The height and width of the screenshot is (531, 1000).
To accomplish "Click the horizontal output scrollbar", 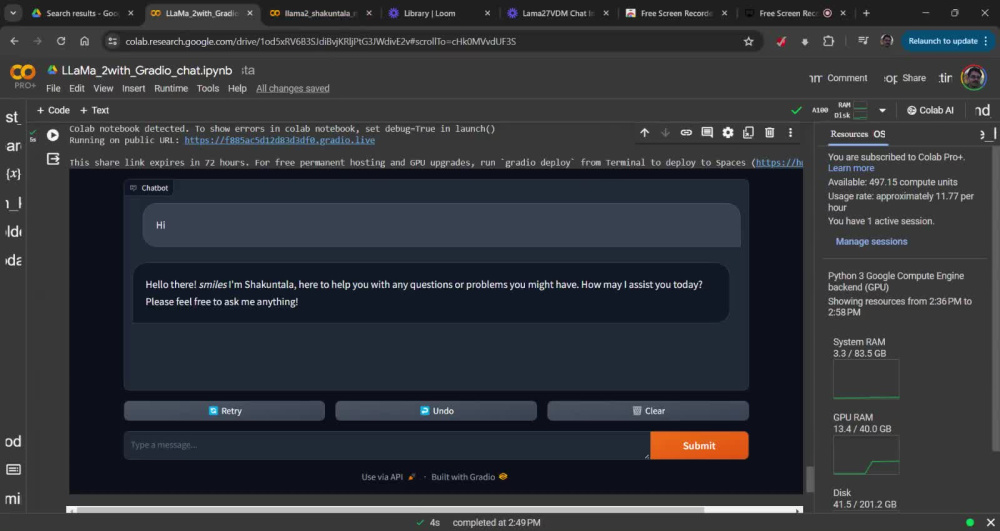I will [434, 510].
